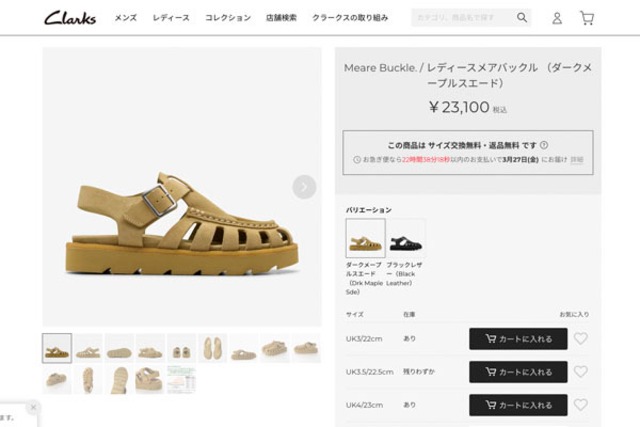Viewport: 640px width, 427px height.
Task: Open the コレクション menu
Action: pyautogui.click(x=228, y=18)
